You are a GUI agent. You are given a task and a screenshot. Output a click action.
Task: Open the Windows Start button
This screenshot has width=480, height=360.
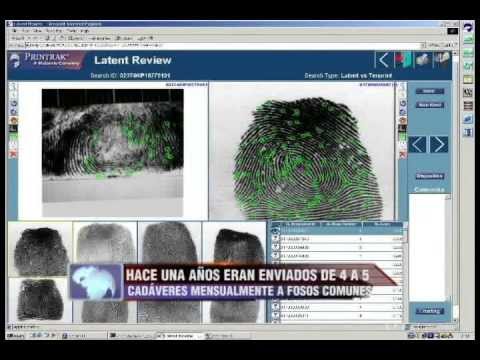pos(16,336)
